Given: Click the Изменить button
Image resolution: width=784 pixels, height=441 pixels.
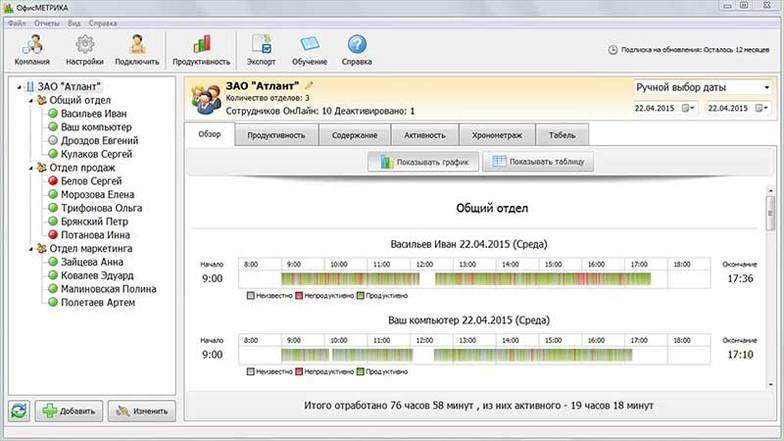Looking at the screenshot, I should point(142,411).
